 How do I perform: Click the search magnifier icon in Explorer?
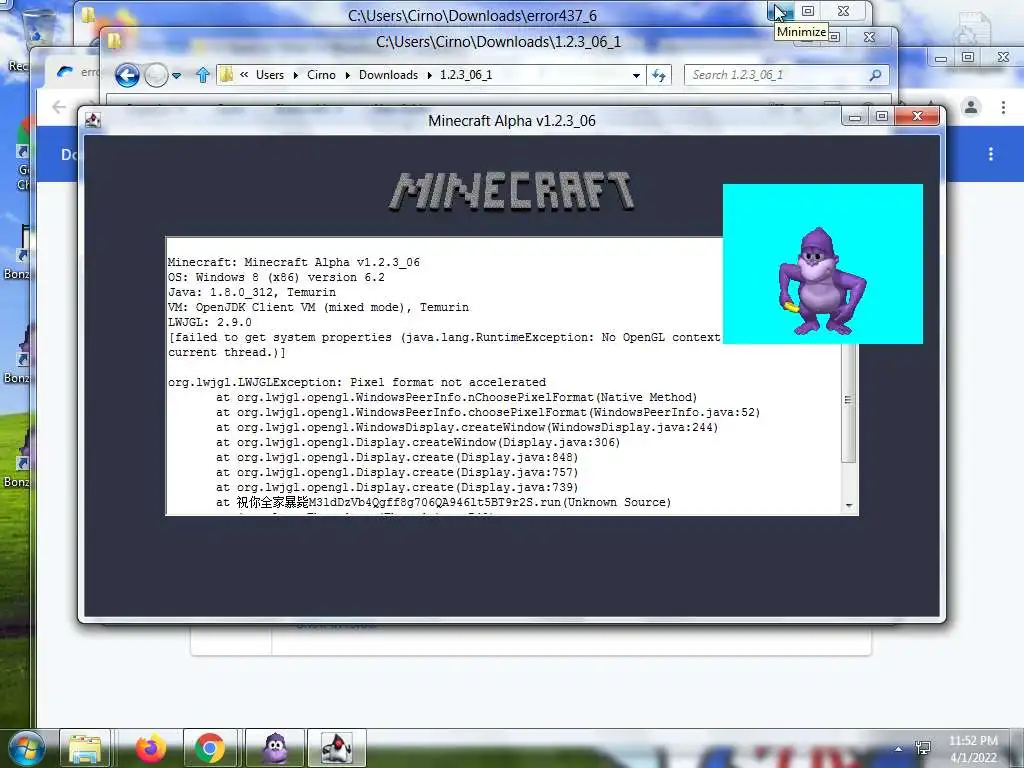coord(876,75)
